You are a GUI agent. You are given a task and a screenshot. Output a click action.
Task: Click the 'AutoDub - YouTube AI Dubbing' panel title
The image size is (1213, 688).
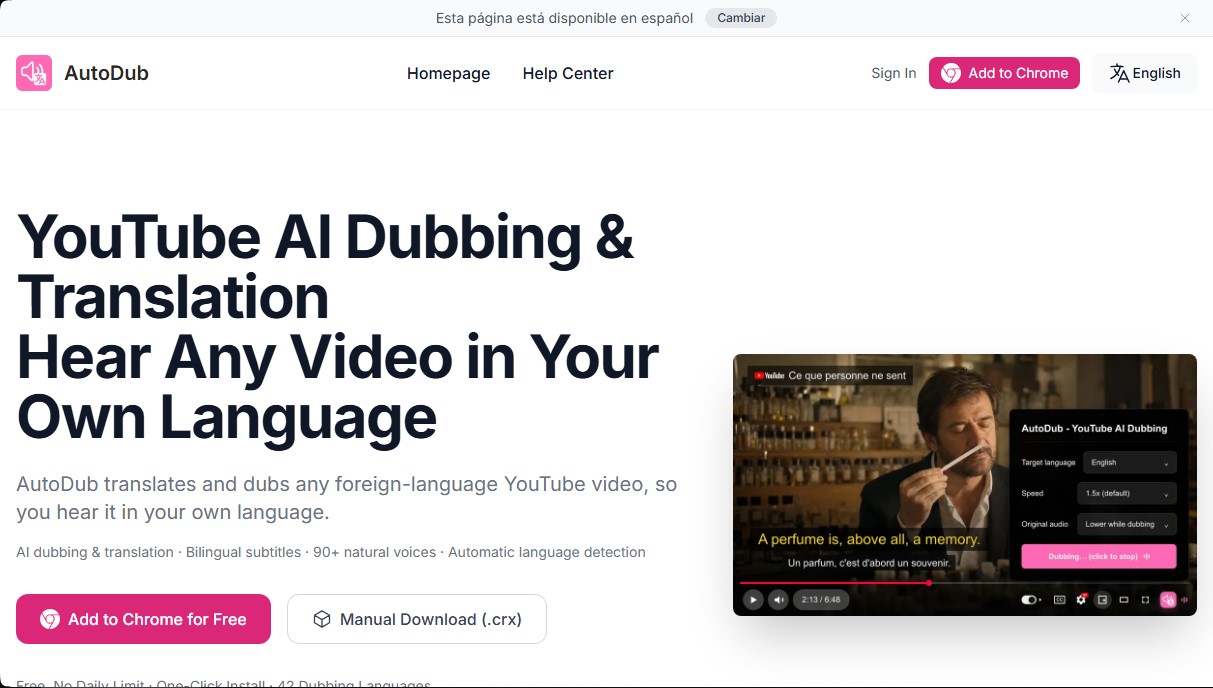tap(1094, 428)
